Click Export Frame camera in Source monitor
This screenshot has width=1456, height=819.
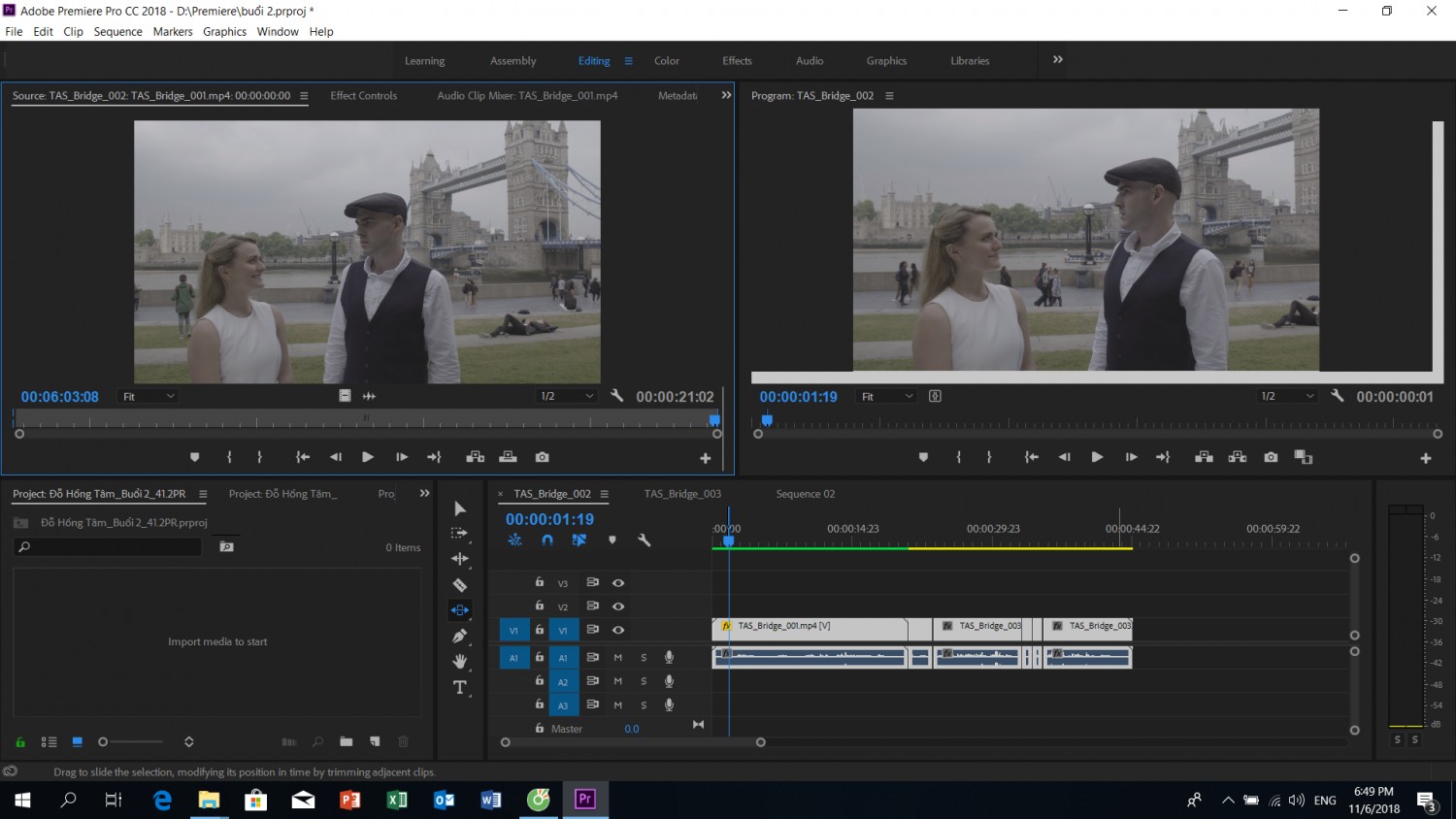tap(542, 457)
